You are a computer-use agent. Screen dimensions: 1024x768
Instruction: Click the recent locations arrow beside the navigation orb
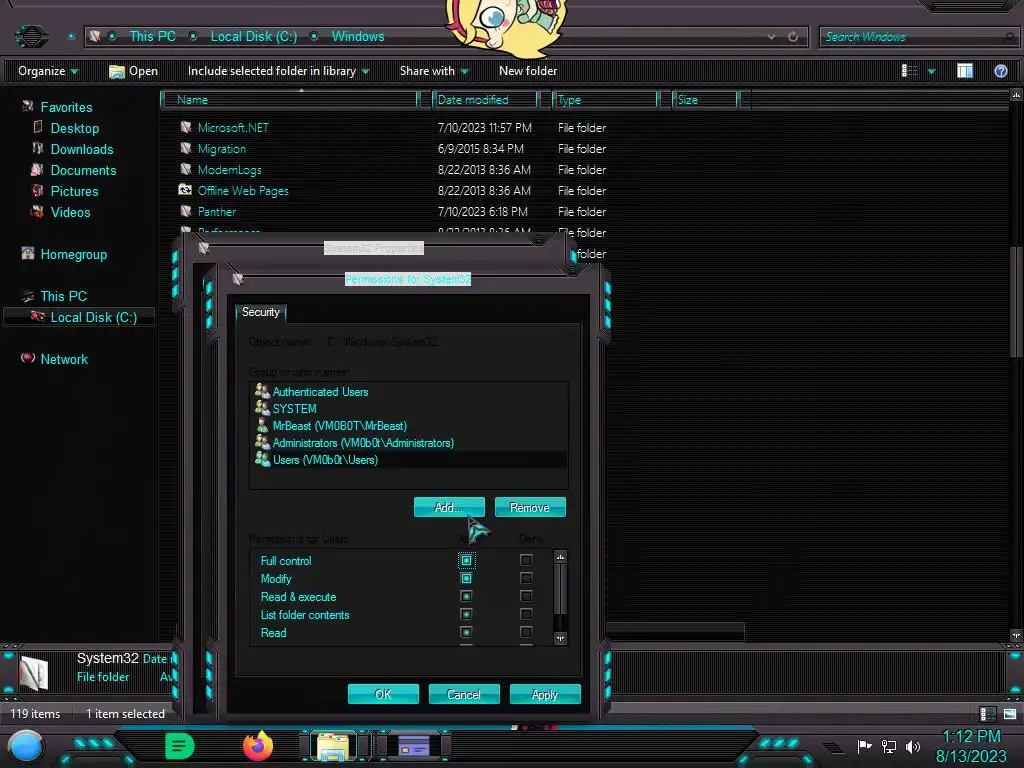[71, 37]
